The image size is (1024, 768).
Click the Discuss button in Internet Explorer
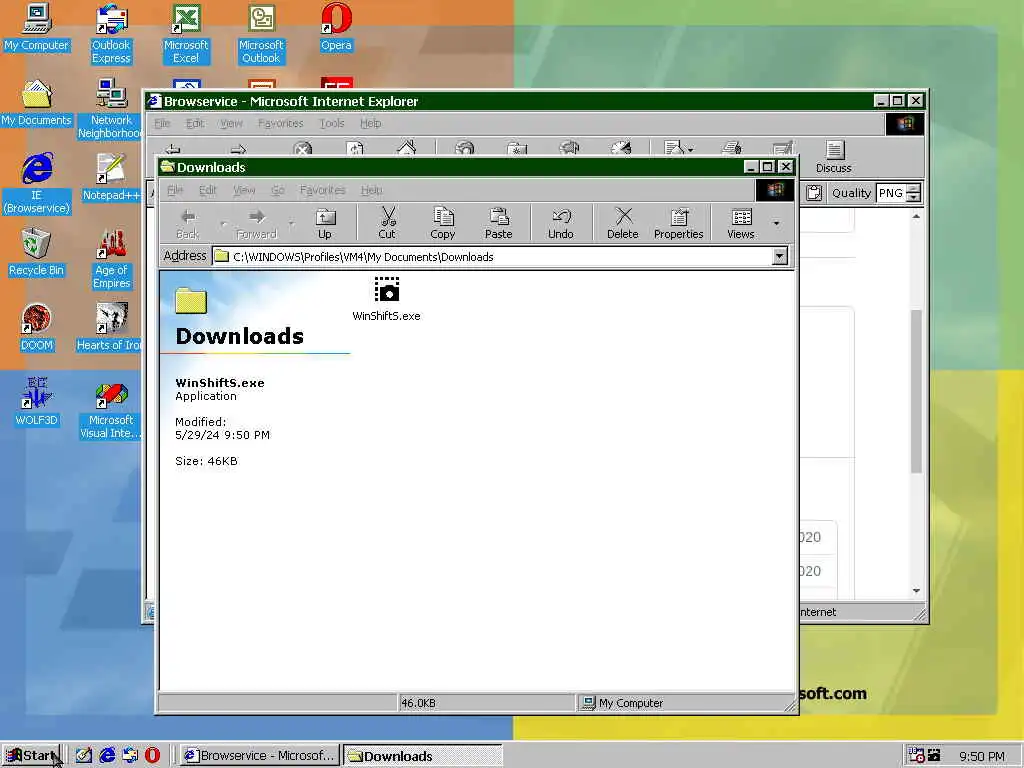[x=834, y=157]
